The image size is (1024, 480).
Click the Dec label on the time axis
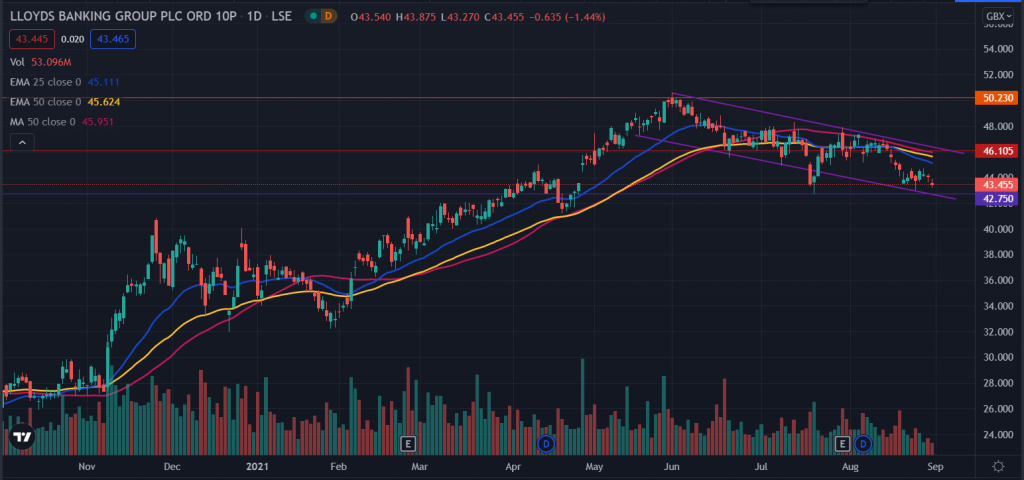(172, 467)
